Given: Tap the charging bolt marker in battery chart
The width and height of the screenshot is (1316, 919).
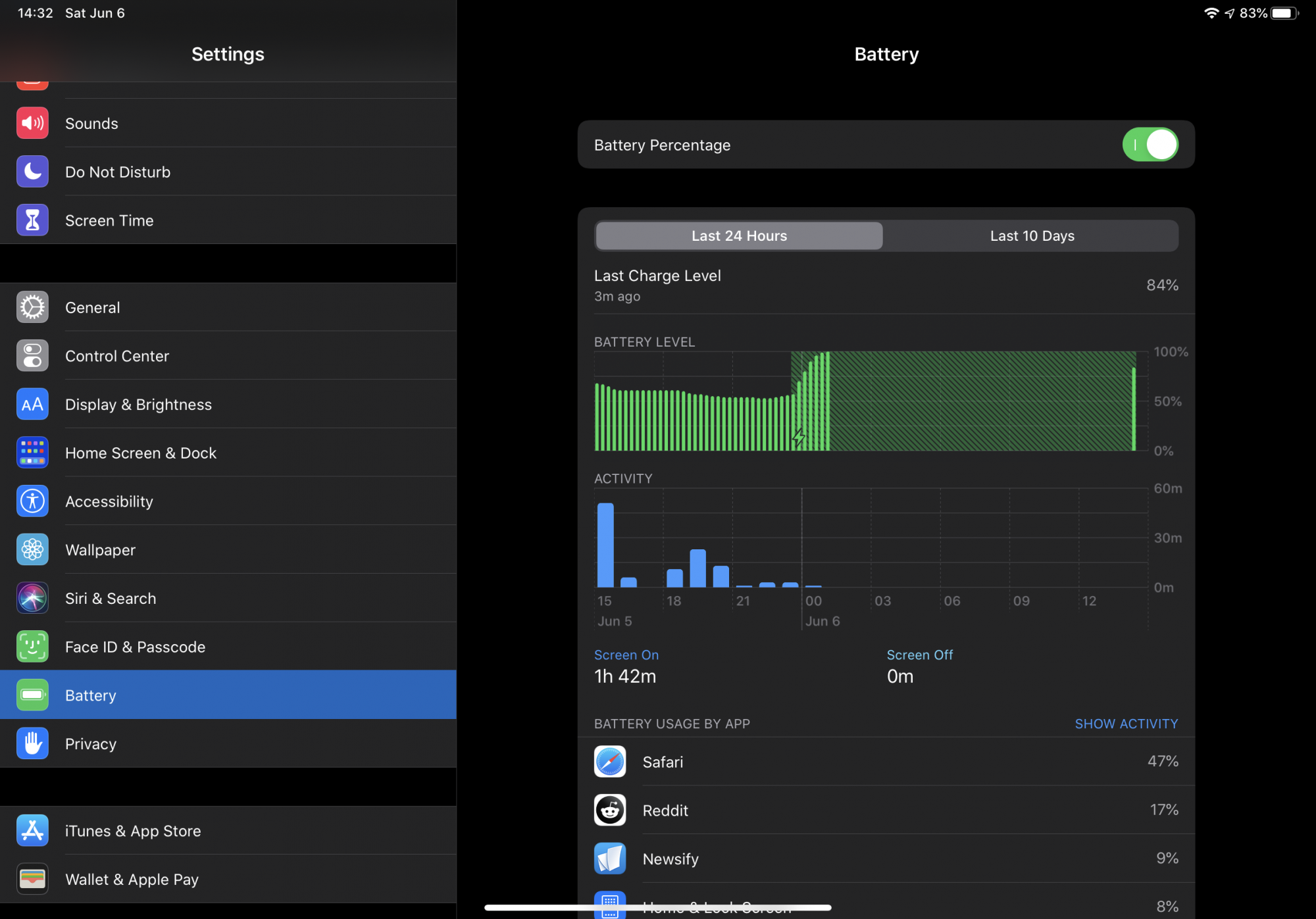Looking at the screenshot, I should [x=799, y=437].
